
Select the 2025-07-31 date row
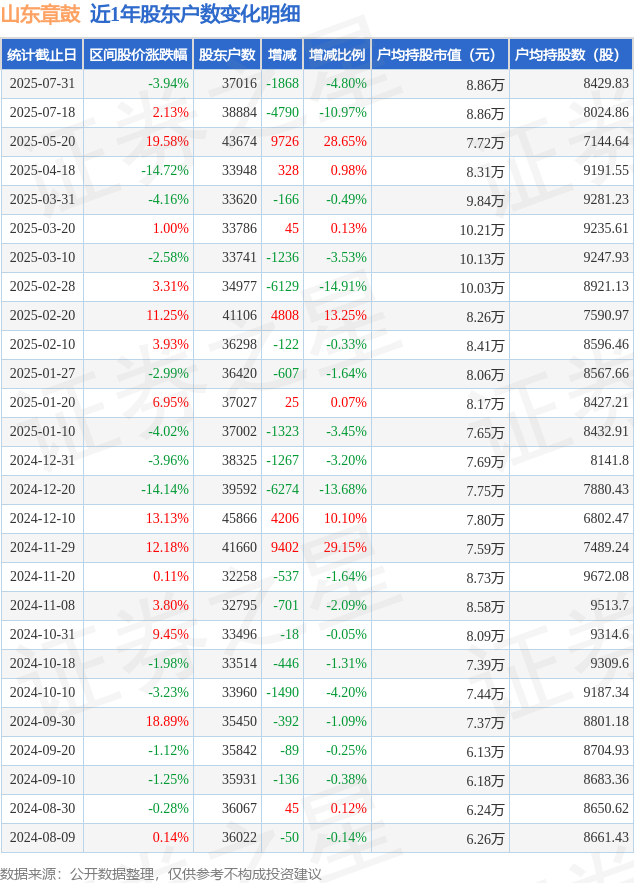point(317,84)
